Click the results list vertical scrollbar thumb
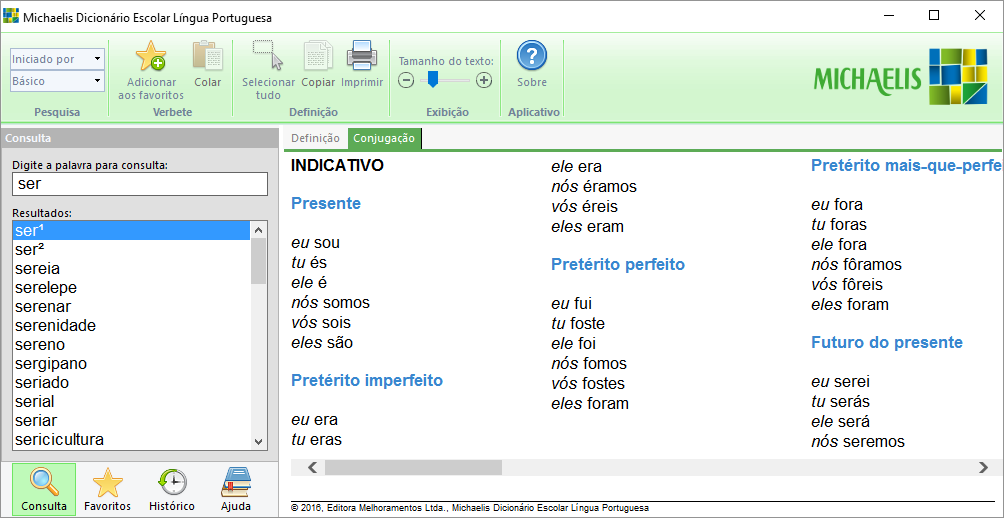1004x518 pixels. coord(259,261)
